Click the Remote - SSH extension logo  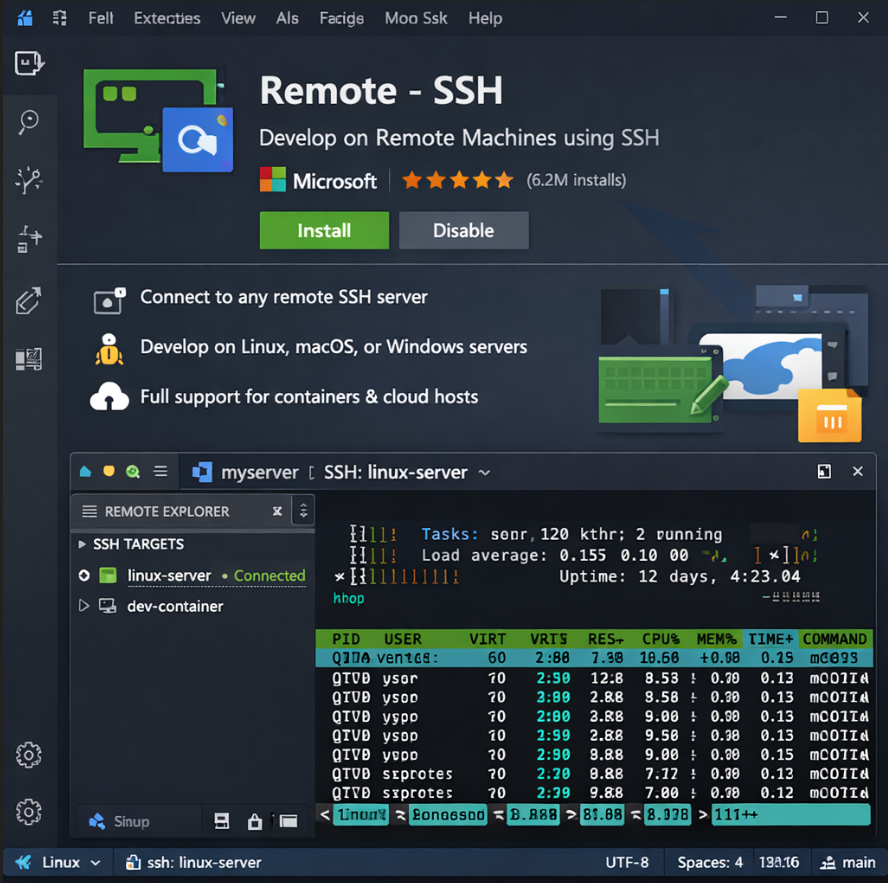tap(159, 120)
